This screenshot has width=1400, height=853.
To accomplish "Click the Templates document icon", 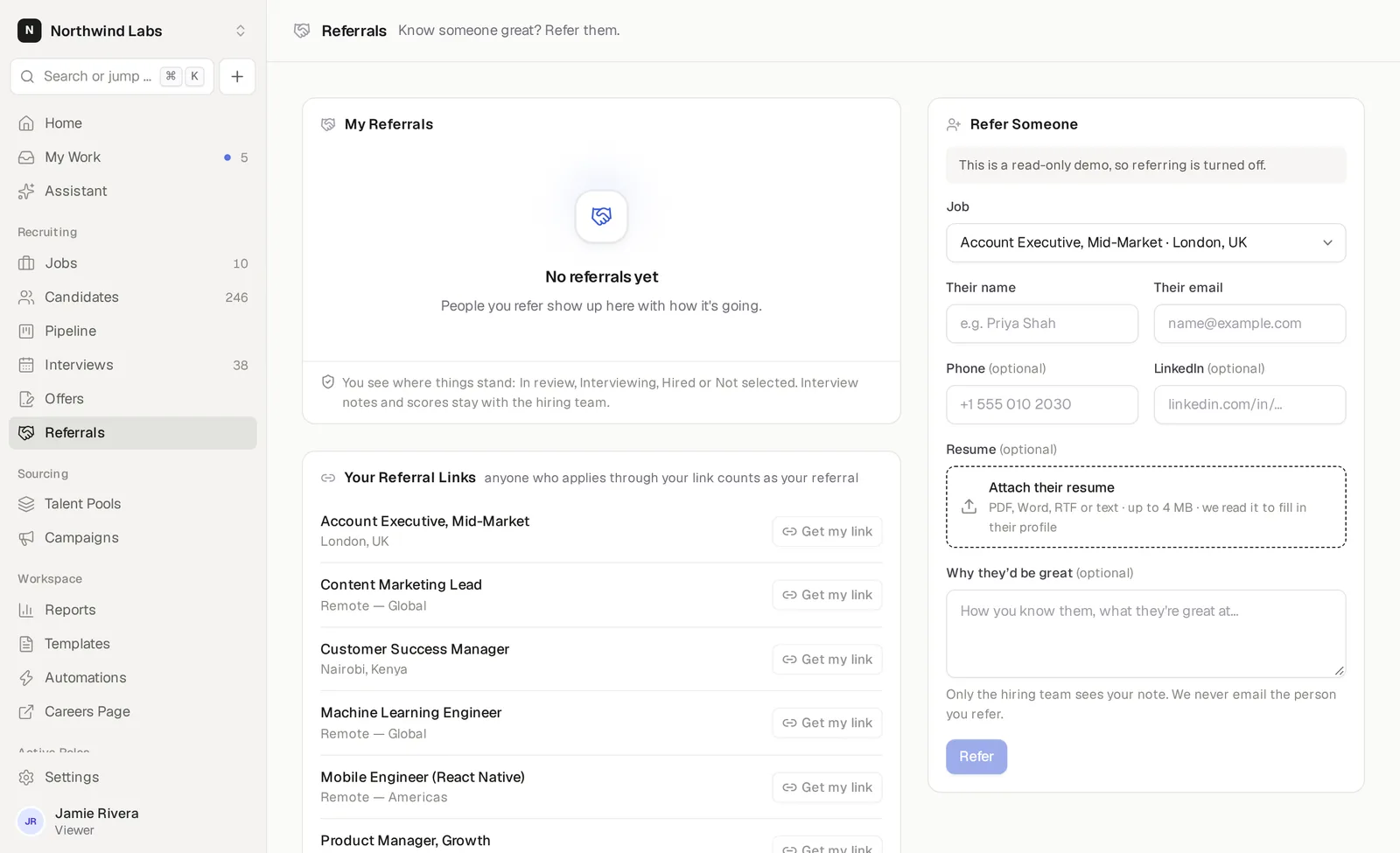I will pos(26,644).
